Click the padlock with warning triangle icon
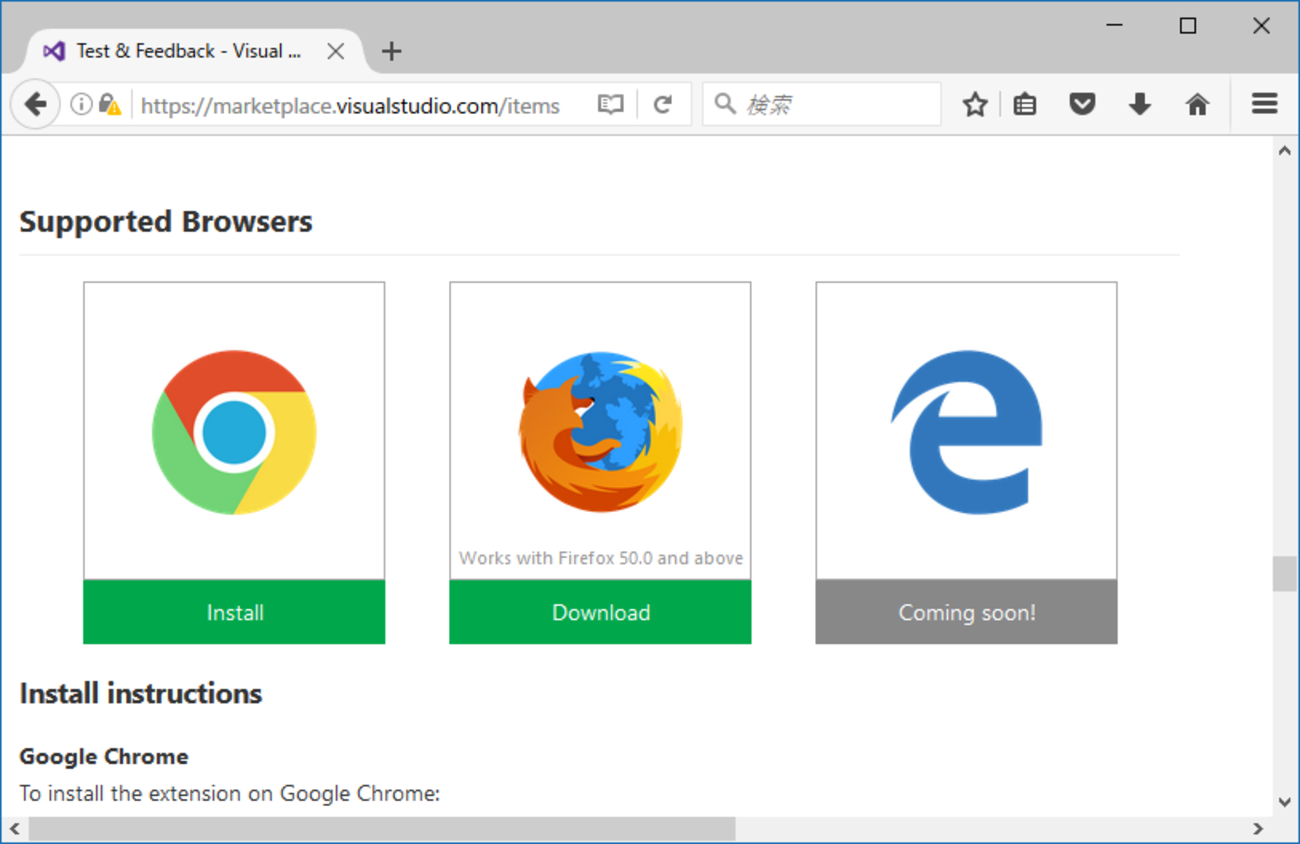Viewport: 1300px width, 844px height. 110,104
